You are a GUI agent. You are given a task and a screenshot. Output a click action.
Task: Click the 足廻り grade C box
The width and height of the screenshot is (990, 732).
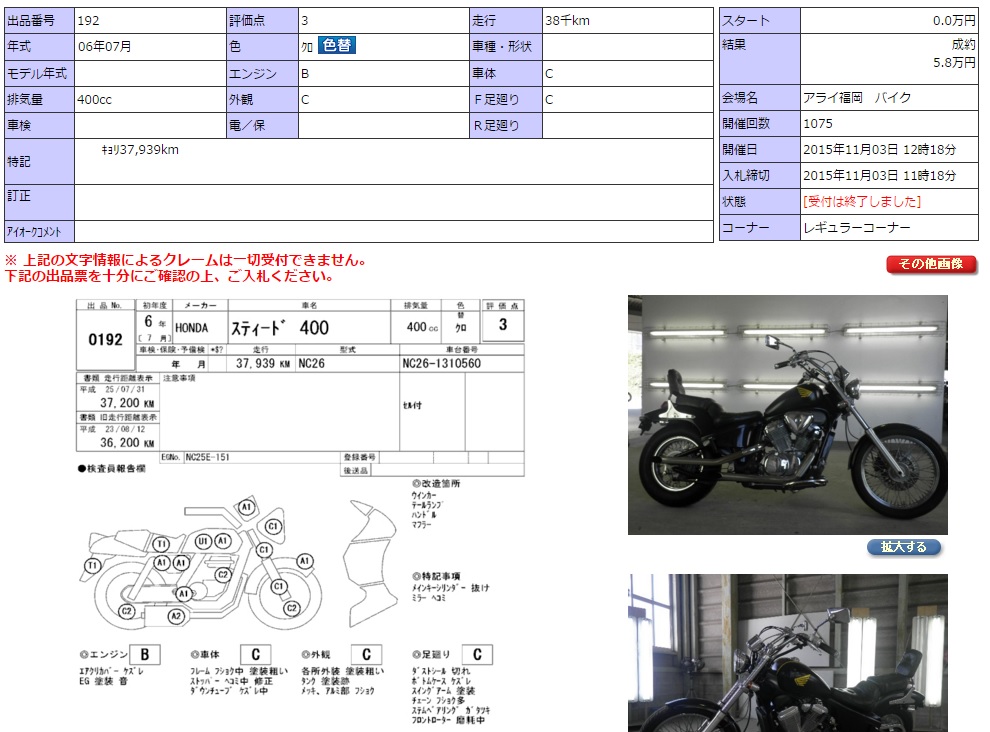pos(477,656)
